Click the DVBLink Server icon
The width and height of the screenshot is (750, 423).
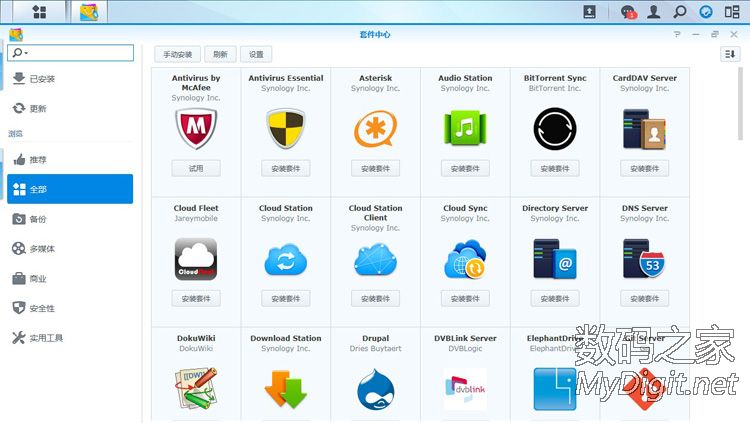point(465,389)
